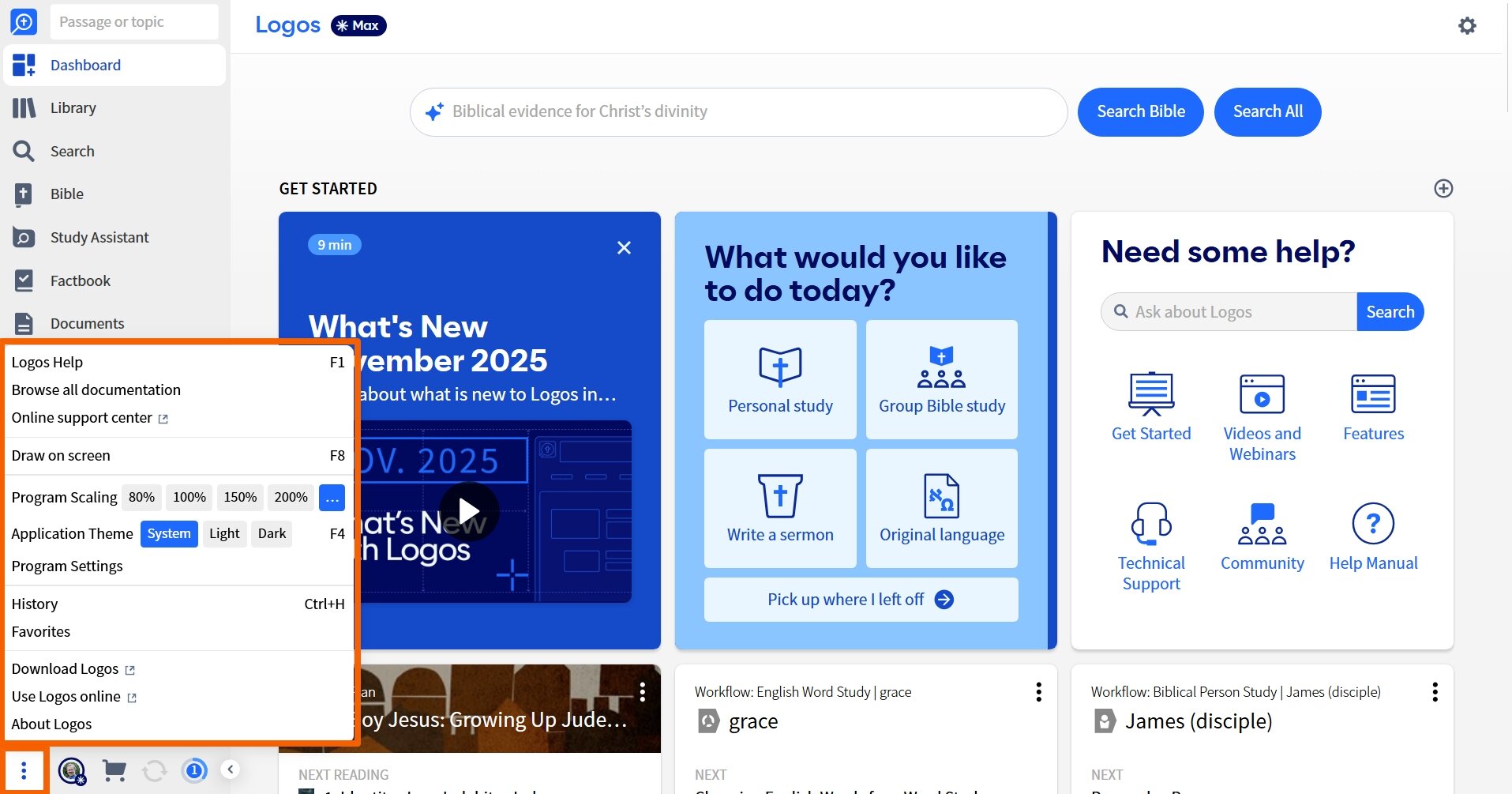This screenshot has width=1512, height=794.
Task: Open Program Settings from the menu
Action: (67, 566)
